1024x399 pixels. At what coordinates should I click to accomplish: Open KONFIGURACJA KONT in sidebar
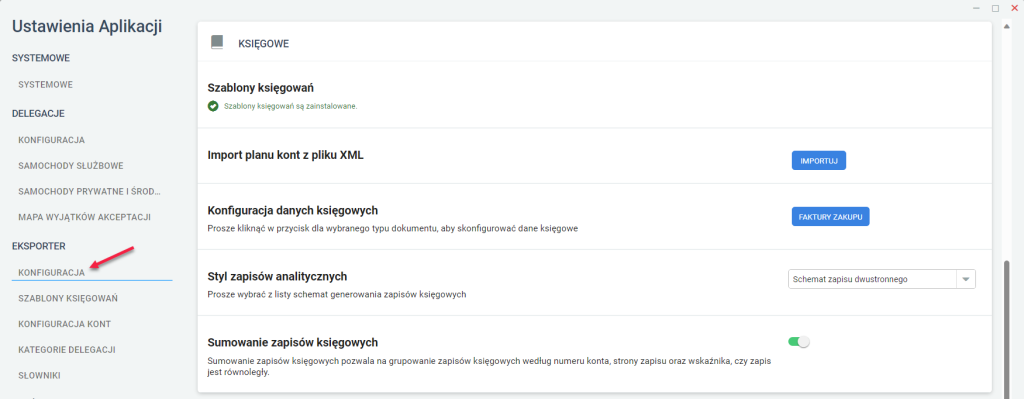click(65, 324)
